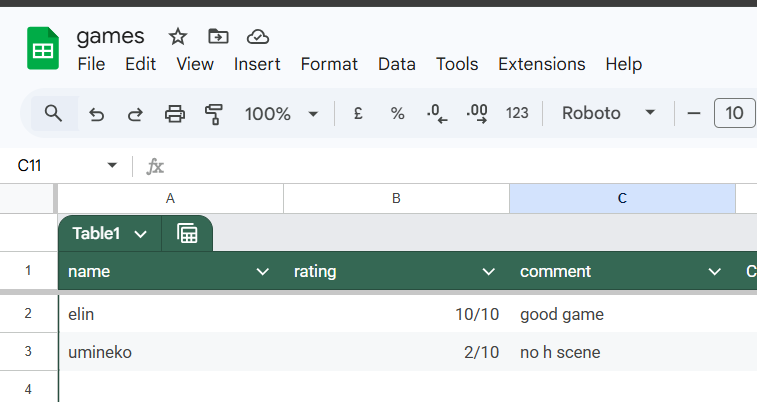This screenshot has width=757, height=402.
Task: Select column C header
Action: tap(622, 198)
